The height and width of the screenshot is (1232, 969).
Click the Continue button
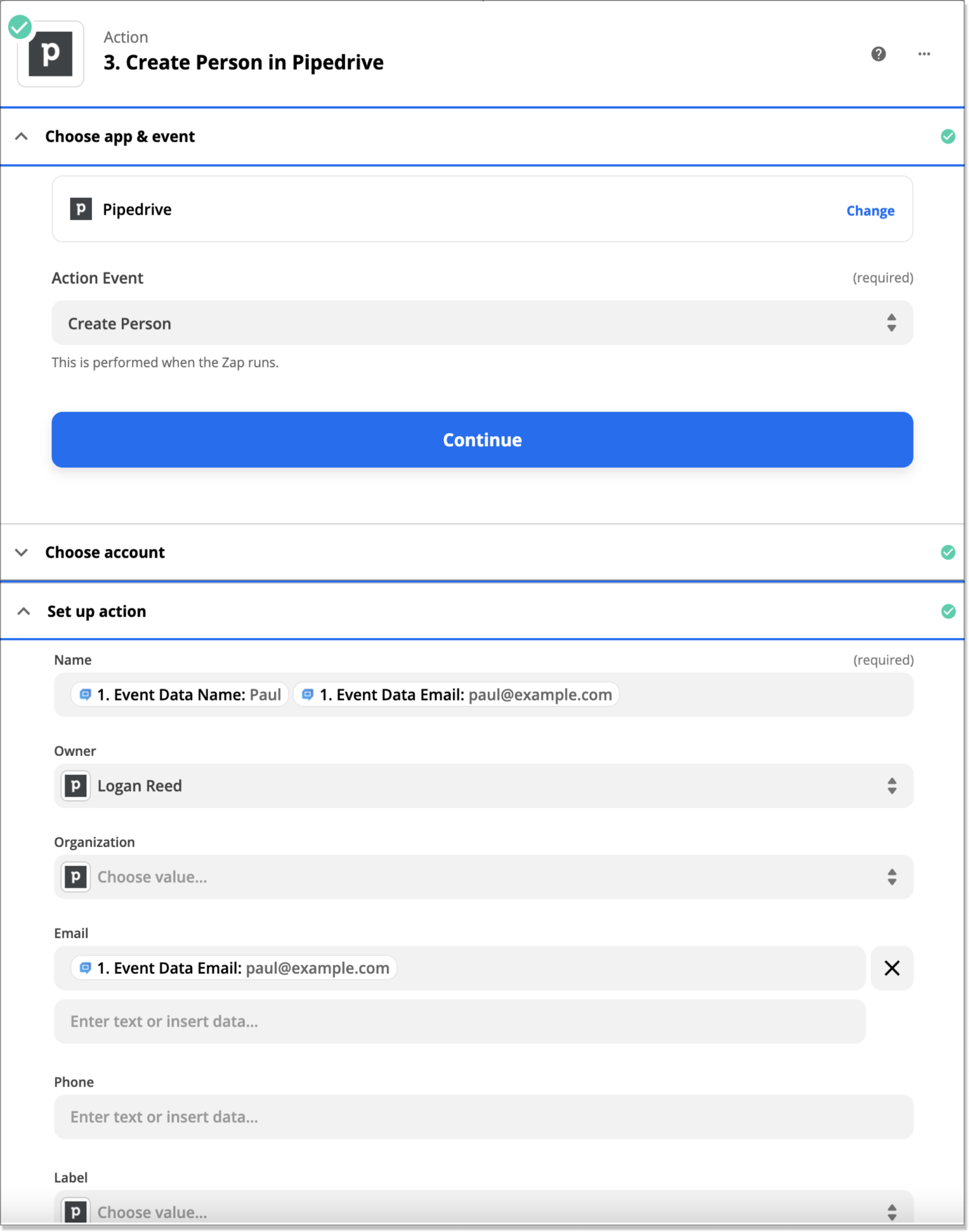pos(482,439)
